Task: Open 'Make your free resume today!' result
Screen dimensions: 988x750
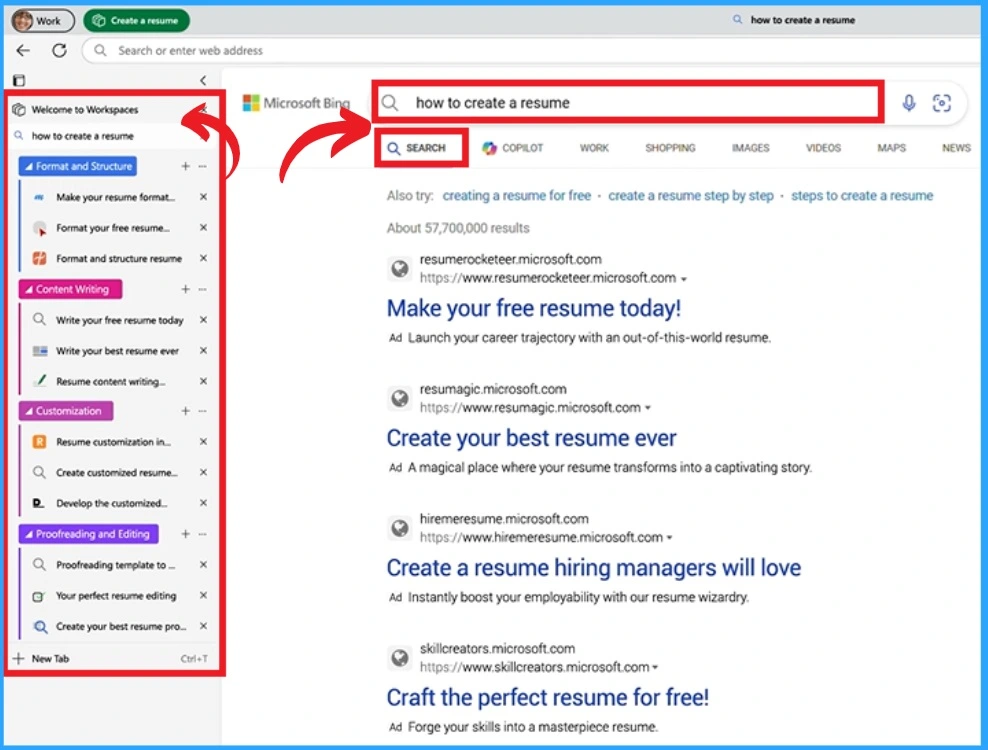Action: (534, 308)
